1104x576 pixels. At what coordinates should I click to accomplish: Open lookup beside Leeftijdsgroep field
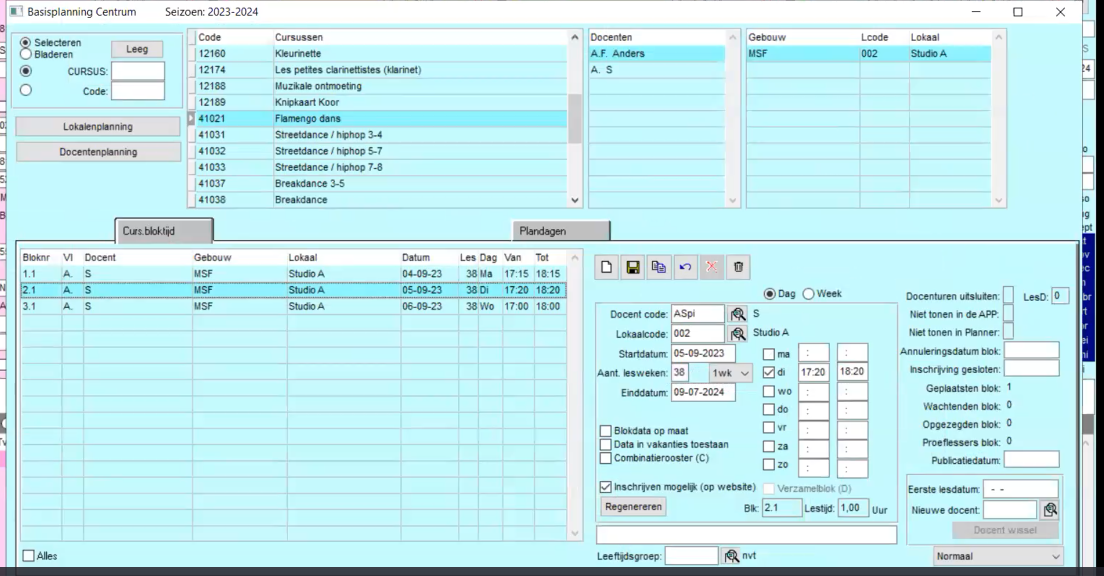pyautogui.click(x=732, y=556)
